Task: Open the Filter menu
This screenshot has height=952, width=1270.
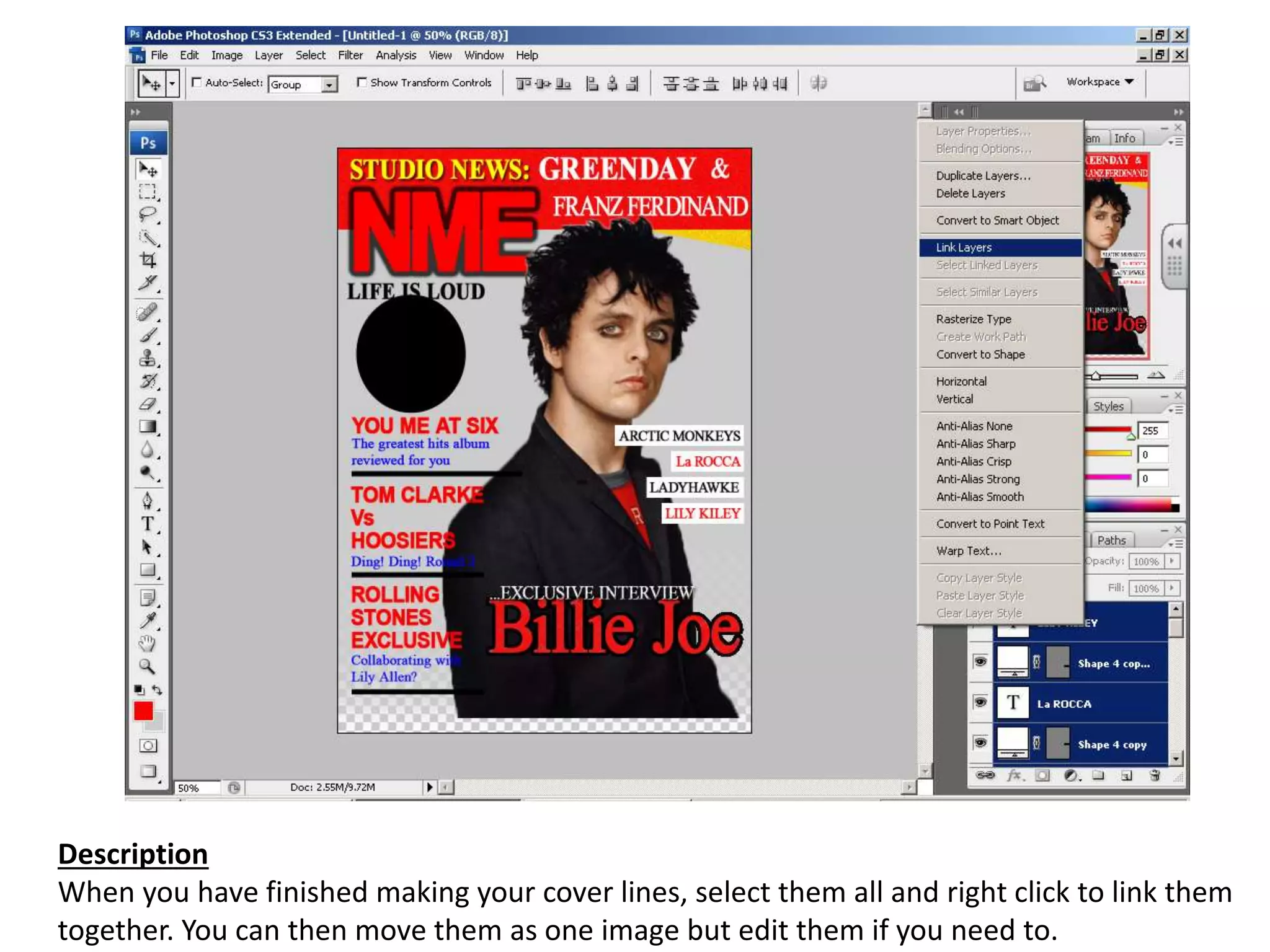Action: click(350, 55)
